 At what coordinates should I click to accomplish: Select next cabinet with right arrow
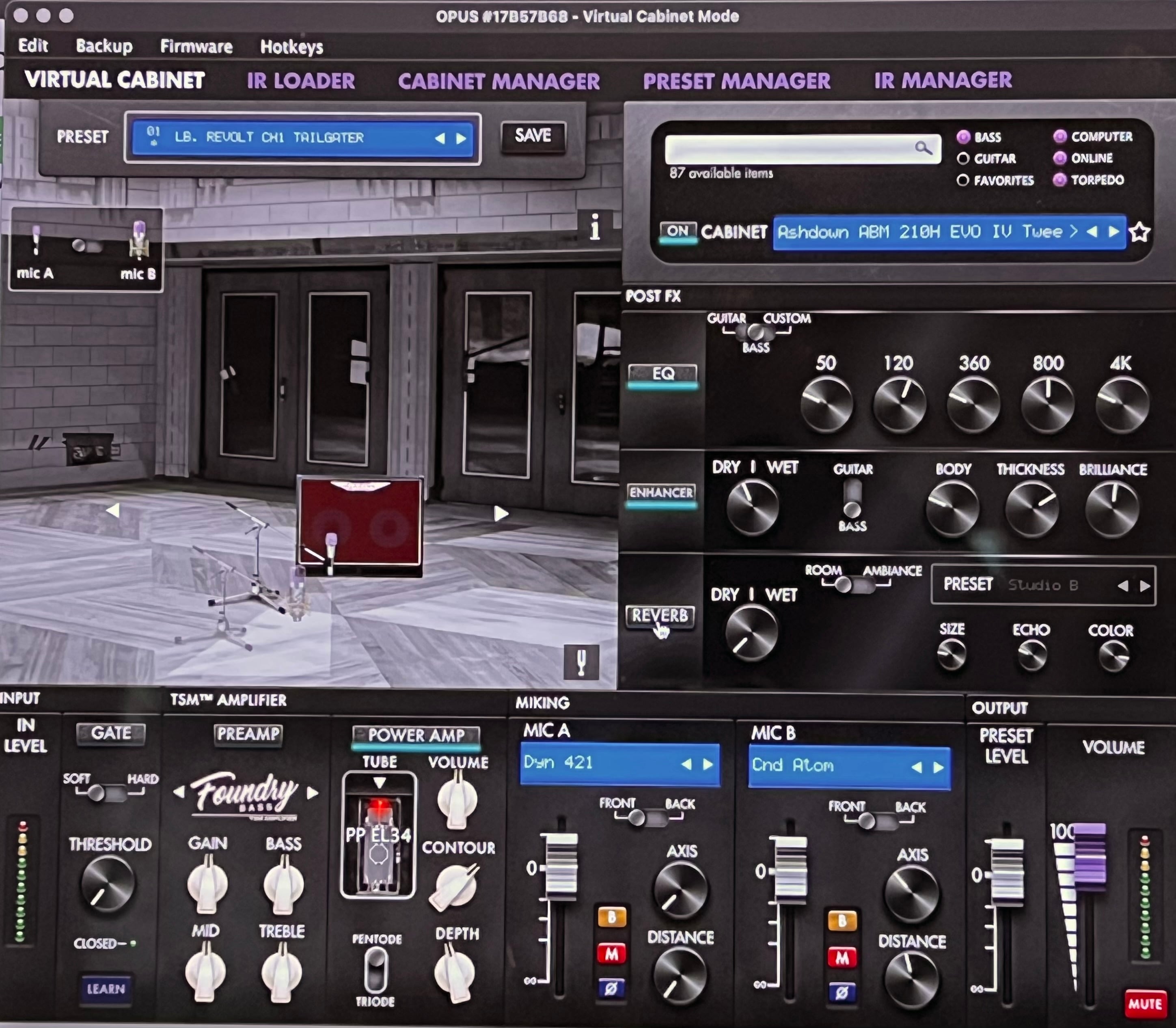[1114, 232]
